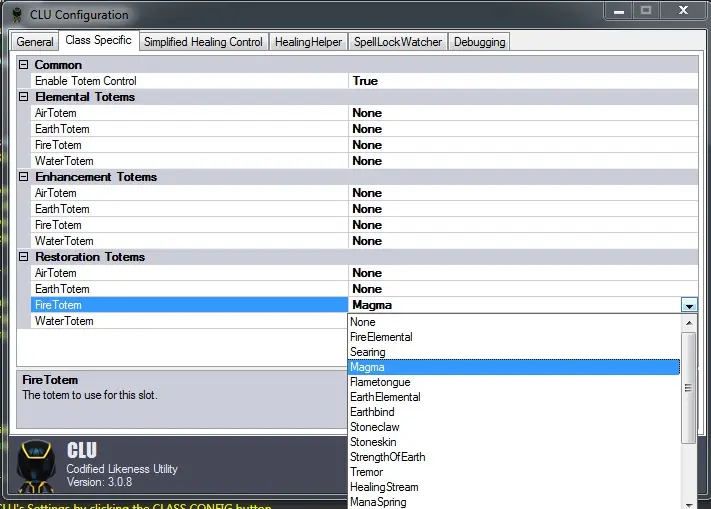This screenshot has width=711, height=509.
Task: Click the Enable Totem Control True value
Action: [x=365, y=81]
